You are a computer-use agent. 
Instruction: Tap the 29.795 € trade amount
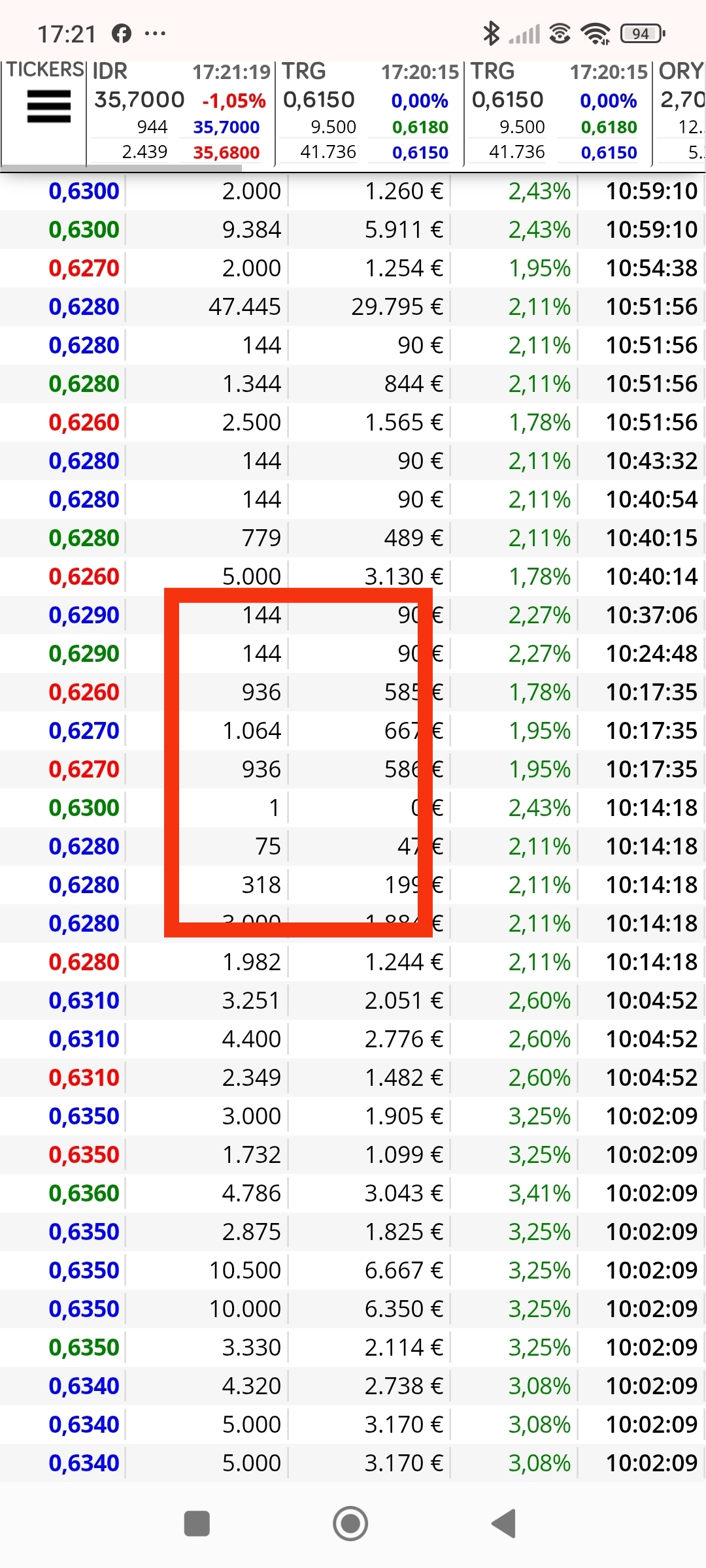tap(397, 306)
